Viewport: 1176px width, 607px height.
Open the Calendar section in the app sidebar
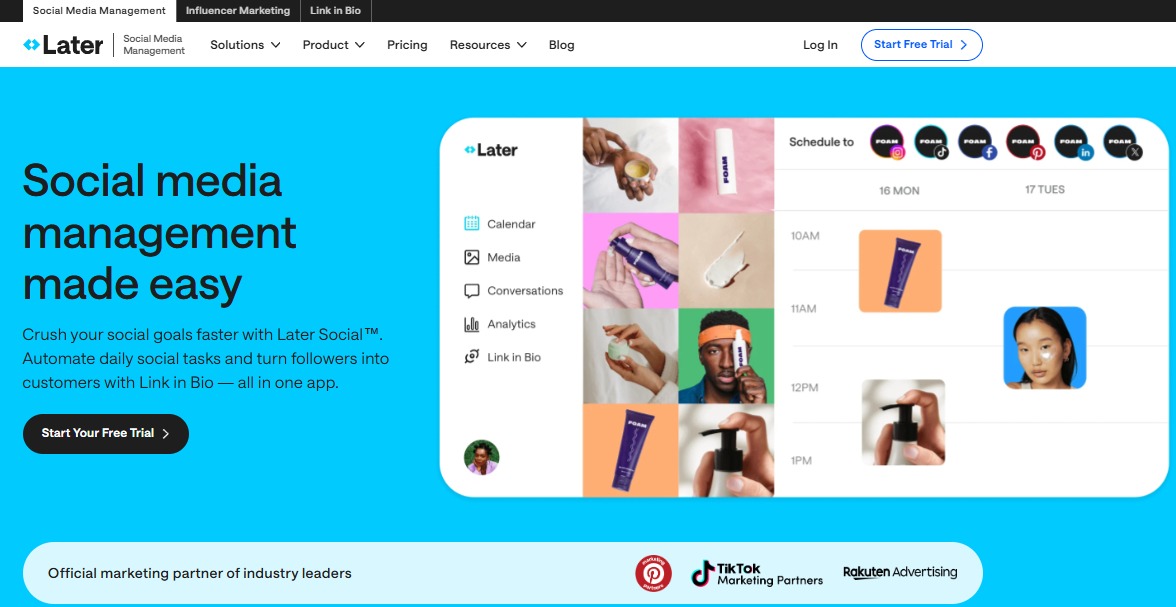506,223
